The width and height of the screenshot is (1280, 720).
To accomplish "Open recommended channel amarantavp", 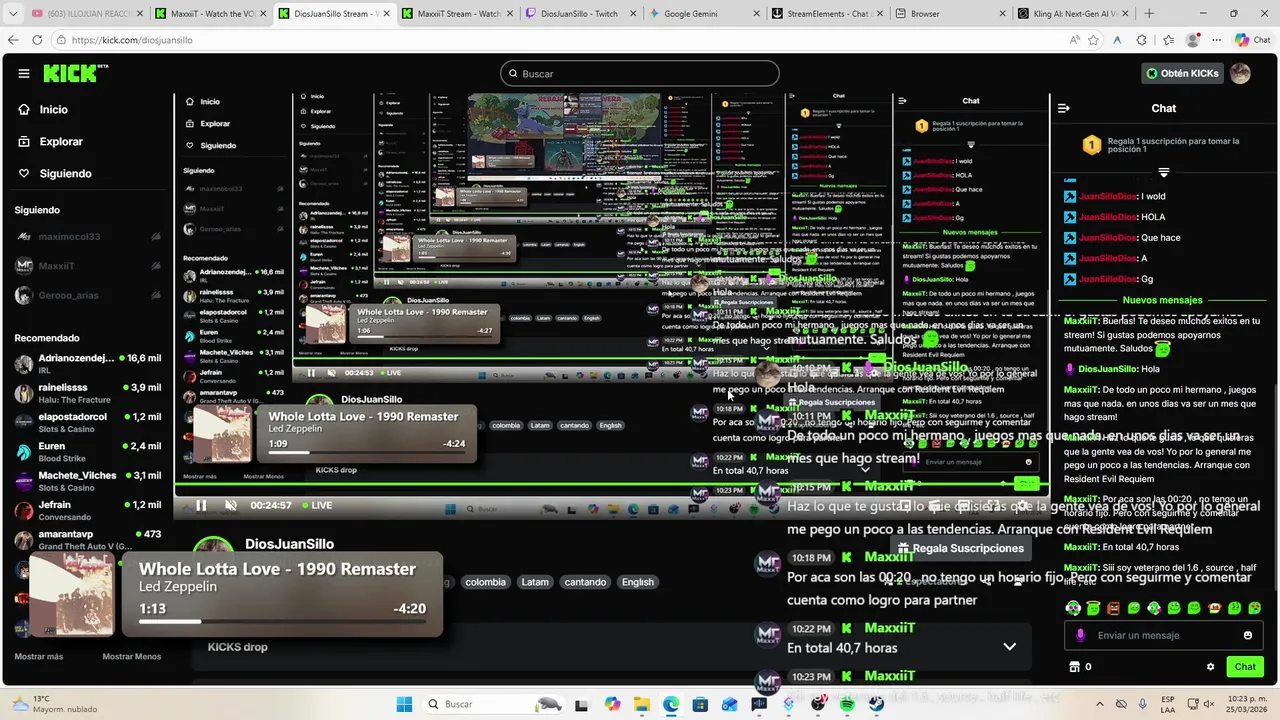I will pos(87,540).
